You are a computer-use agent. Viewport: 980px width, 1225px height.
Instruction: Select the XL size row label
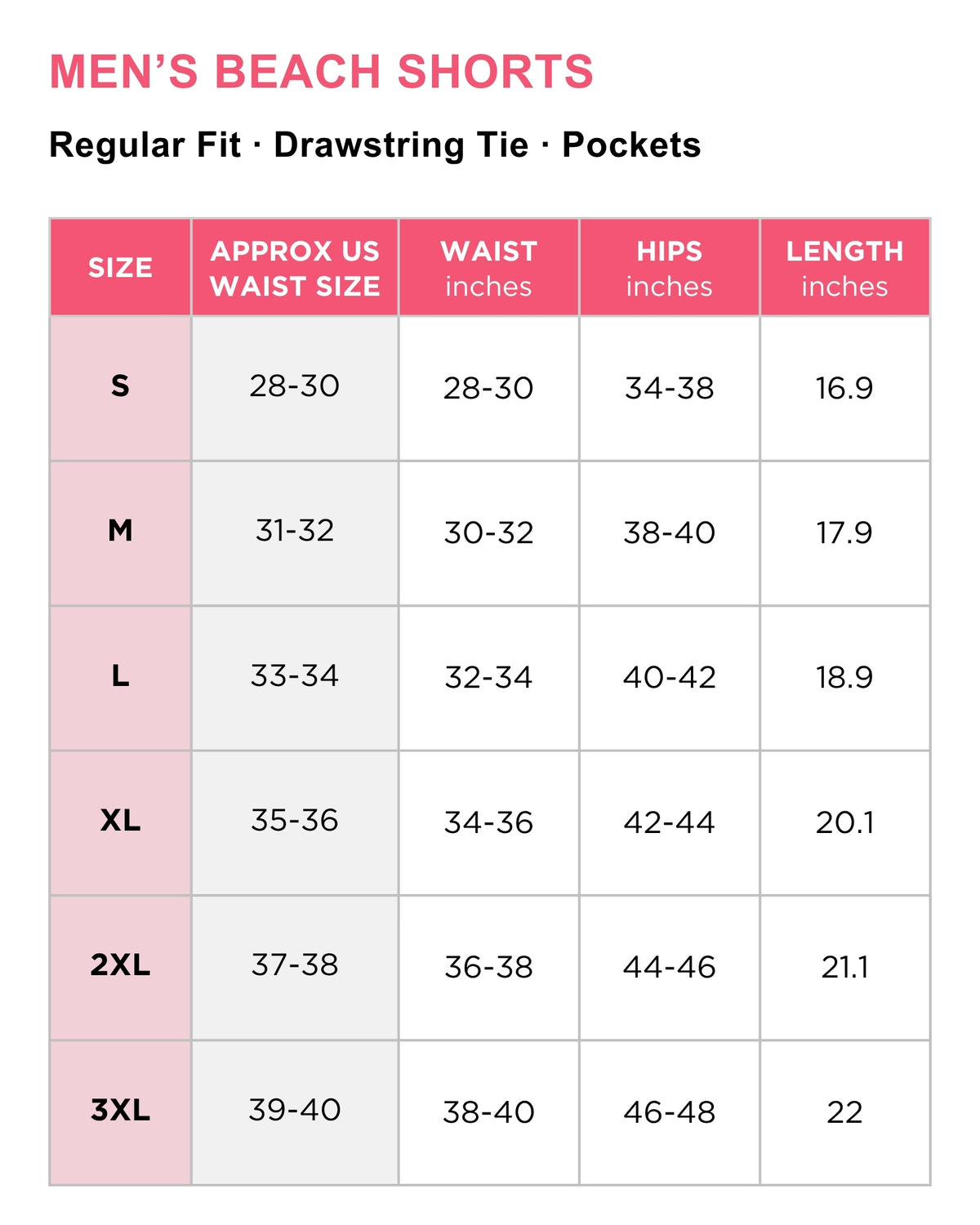pos(120,822)
